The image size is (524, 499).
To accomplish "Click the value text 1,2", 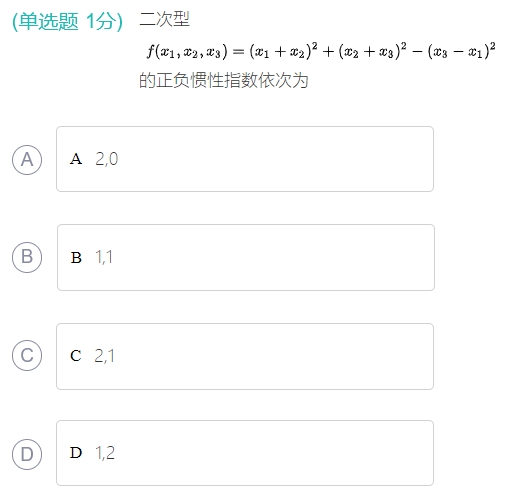I will tap(105, 453).
